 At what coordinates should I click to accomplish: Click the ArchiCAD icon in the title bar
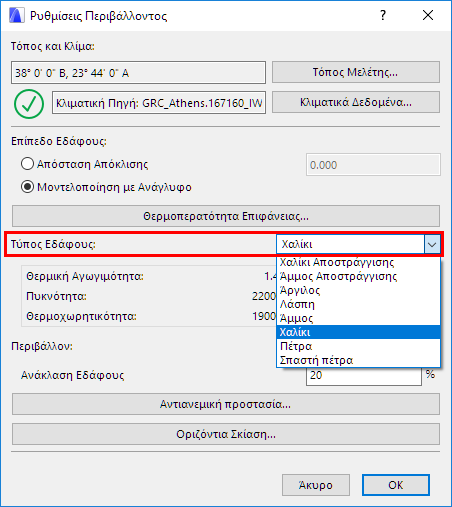tap(17, 15)
